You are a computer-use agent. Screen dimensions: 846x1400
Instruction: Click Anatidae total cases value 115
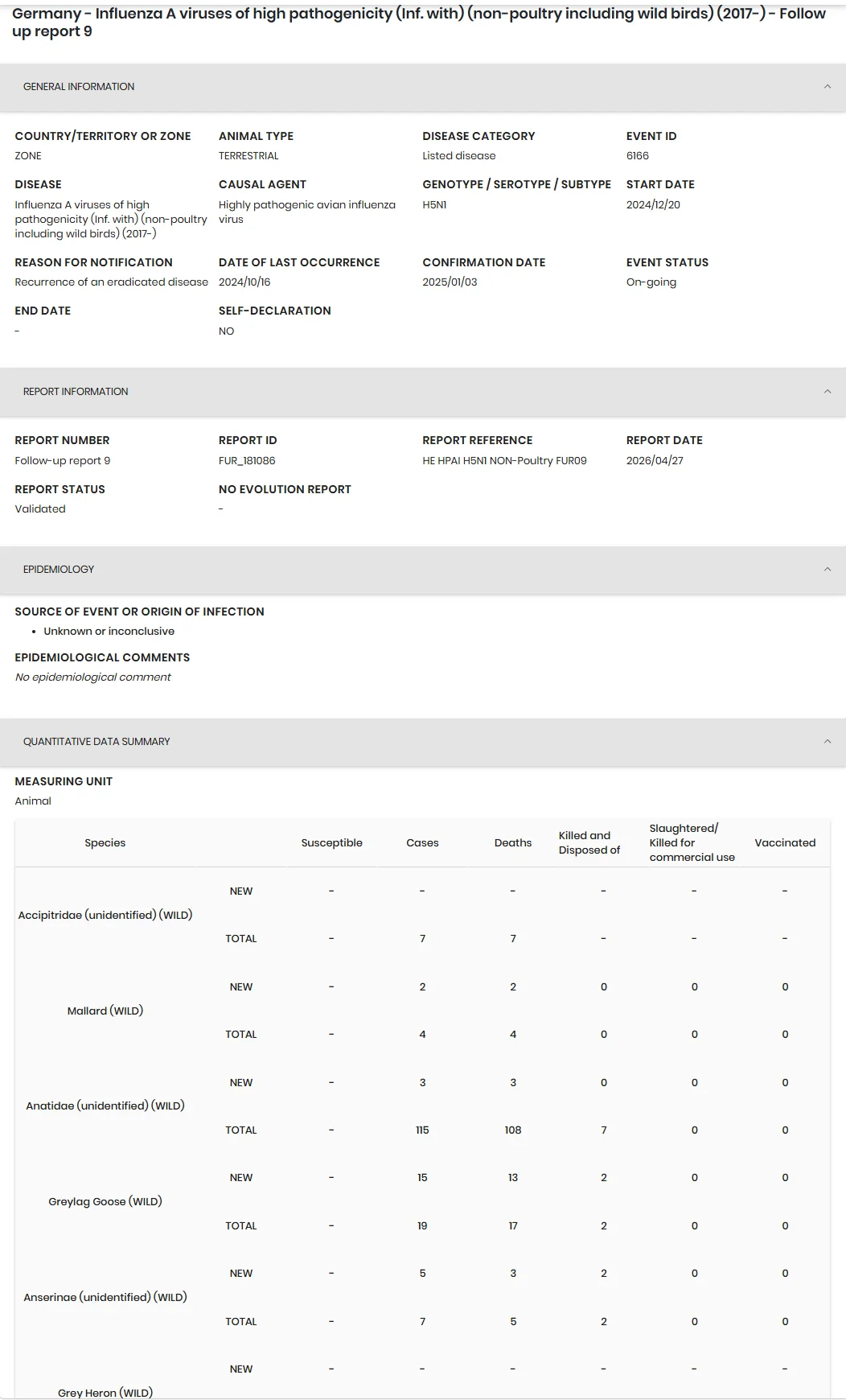pyautogui.click(x=422, y=1130)
